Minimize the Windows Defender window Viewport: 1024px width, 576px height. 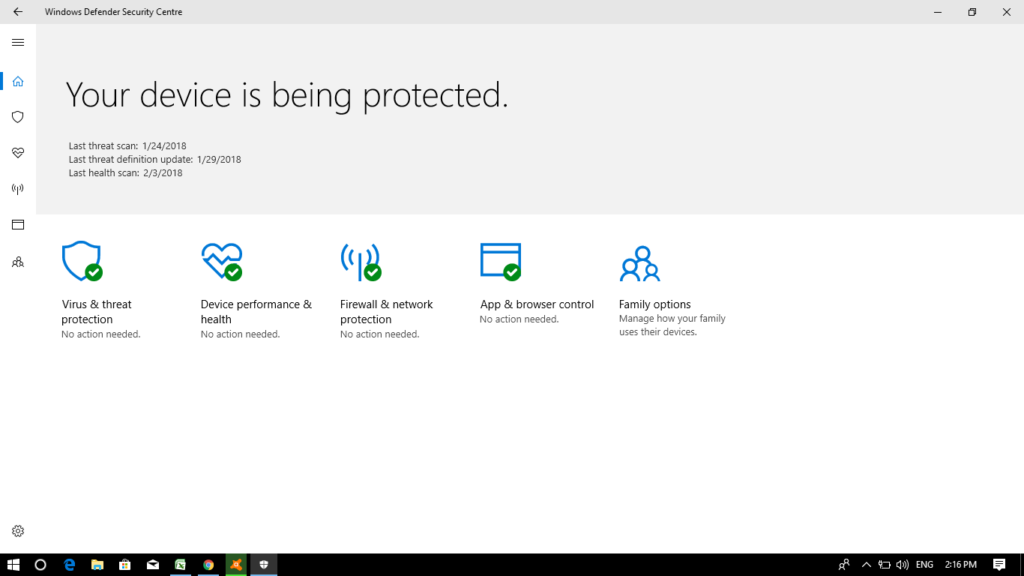[938, 12]
